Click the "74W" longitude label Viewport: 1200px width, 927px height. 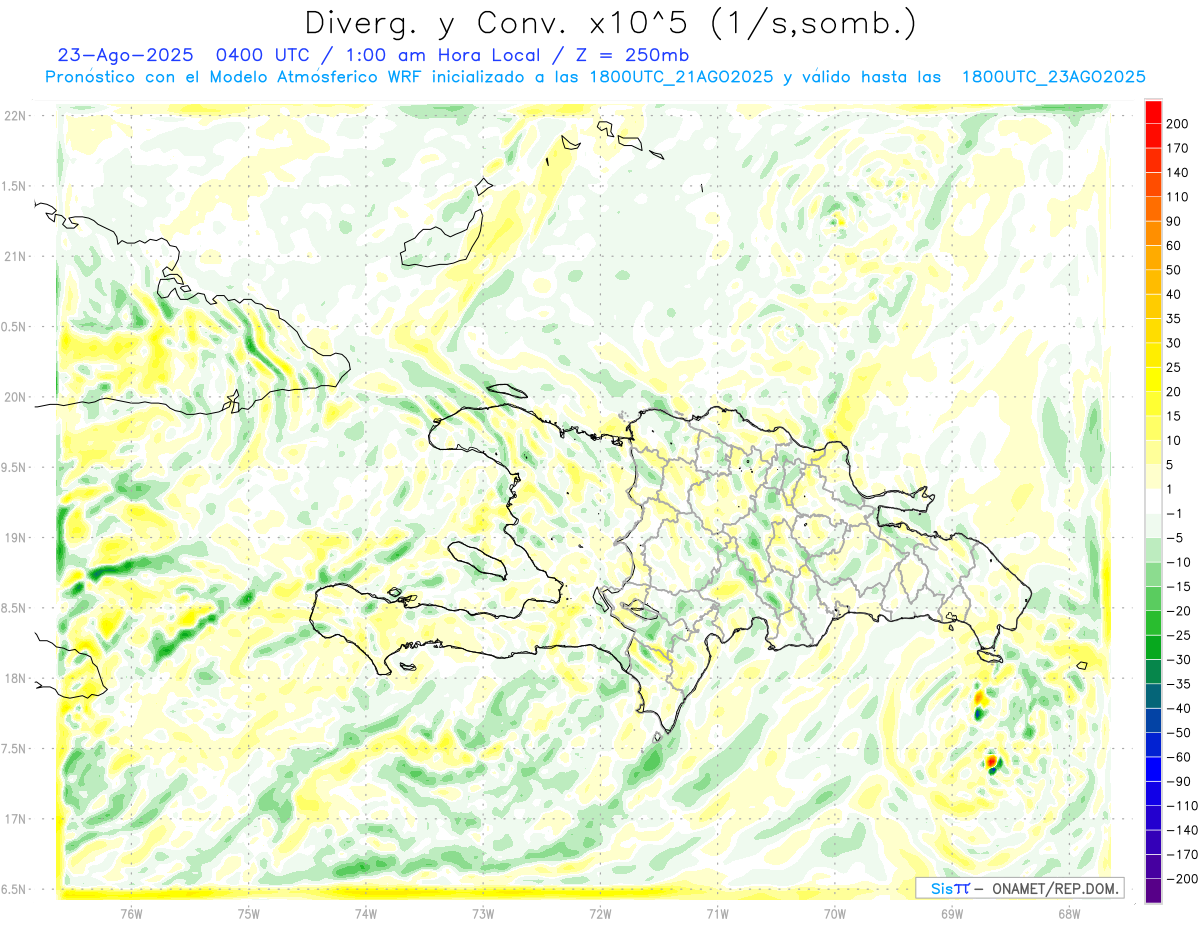pos(366,913)
